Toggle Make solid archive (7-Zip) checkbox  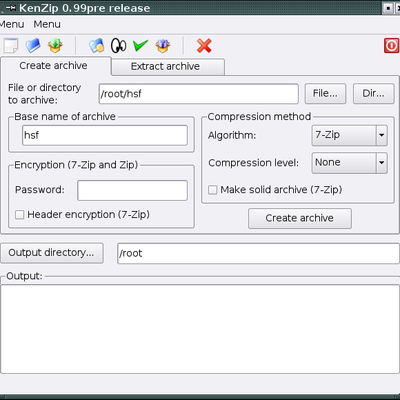tap(213, 190)
